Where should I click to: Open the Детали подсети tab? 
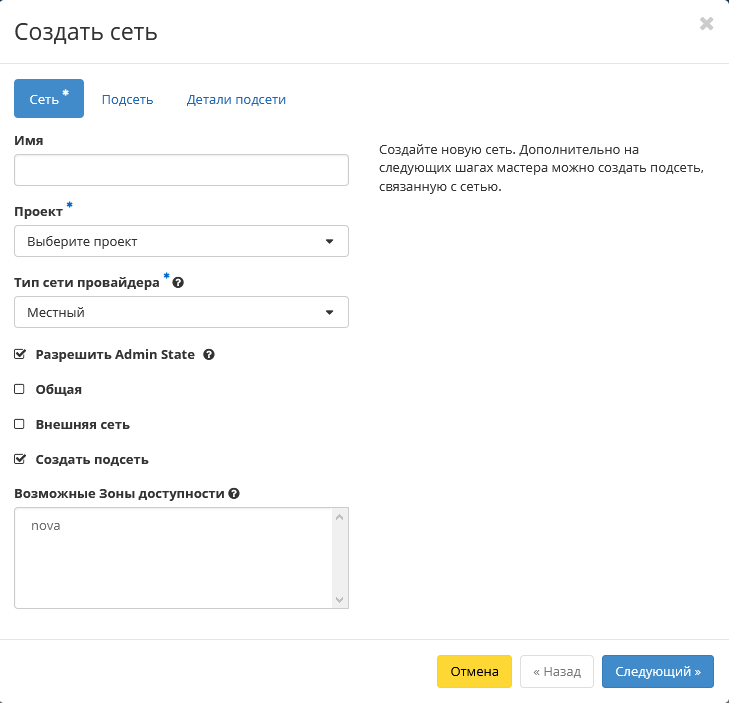[x=236, y=99]
